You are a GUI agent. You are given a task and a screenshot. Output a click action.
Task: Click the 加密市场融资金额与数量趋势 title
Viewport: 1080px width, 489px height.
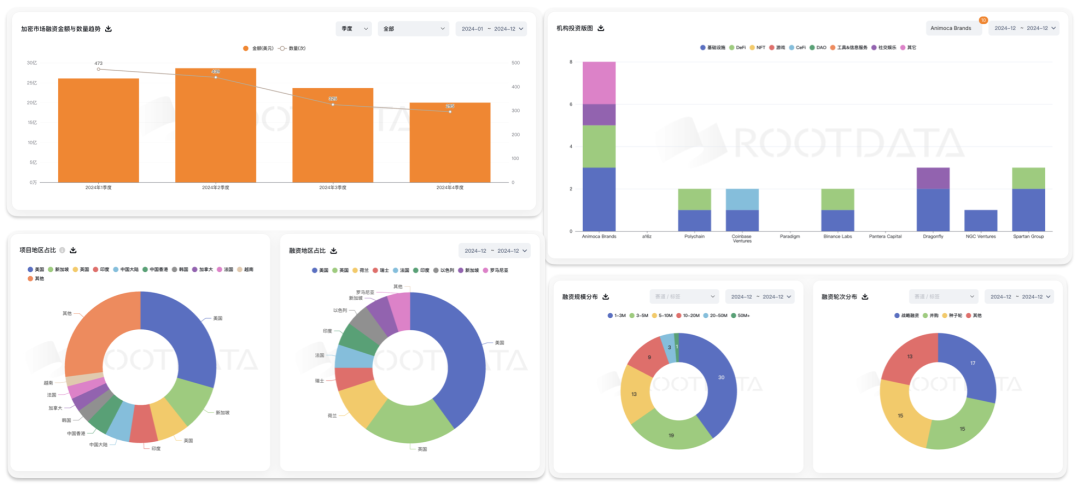click(61, 29)
